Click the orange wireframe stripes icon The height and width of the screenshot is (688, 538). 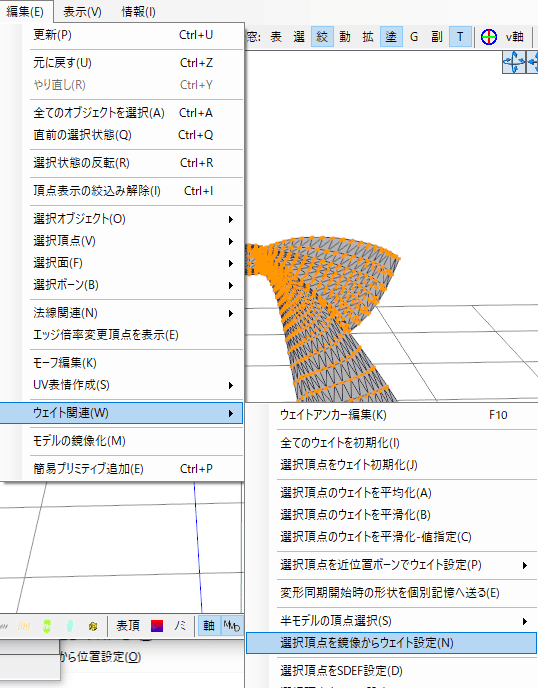click(x=24, y=626)
